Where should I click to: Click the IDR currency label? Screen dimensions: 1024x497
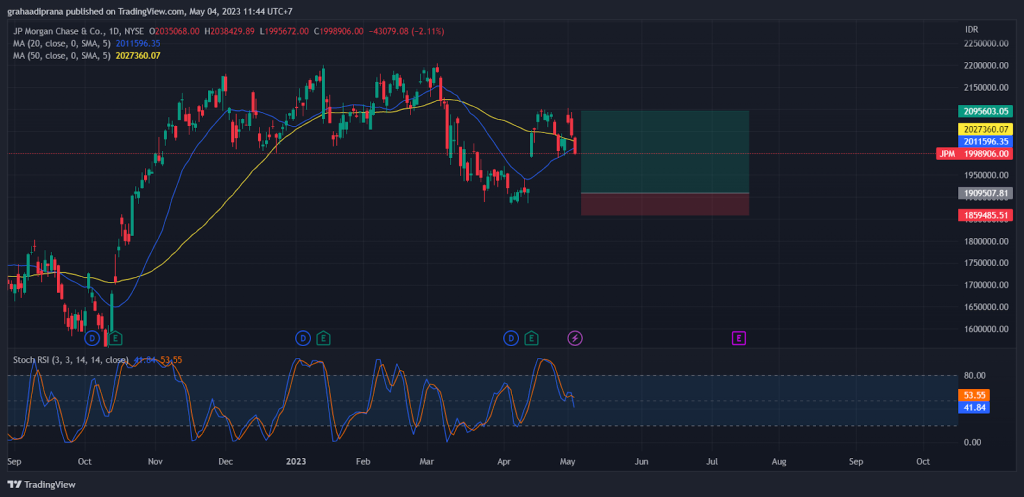click(x=972, y=30)
